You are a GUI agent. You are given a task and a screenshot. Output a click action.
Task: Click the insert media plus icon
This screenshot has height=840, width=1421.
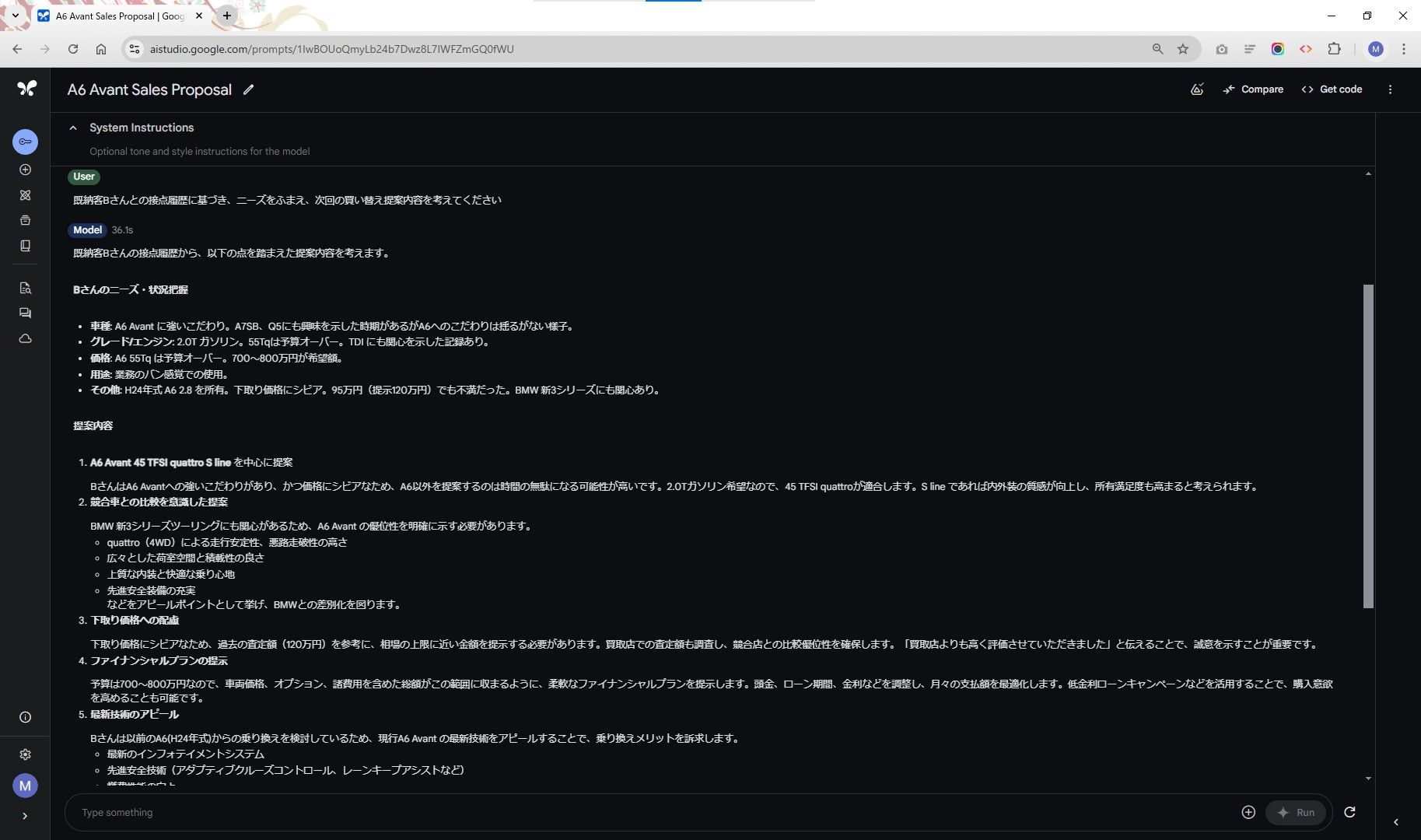(x=1248, y=812)
